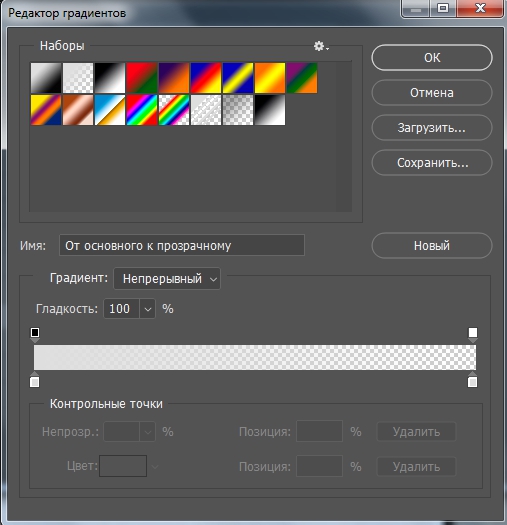
Task: Click the presets list scrollbar
Action: click(x=344, y=136)
